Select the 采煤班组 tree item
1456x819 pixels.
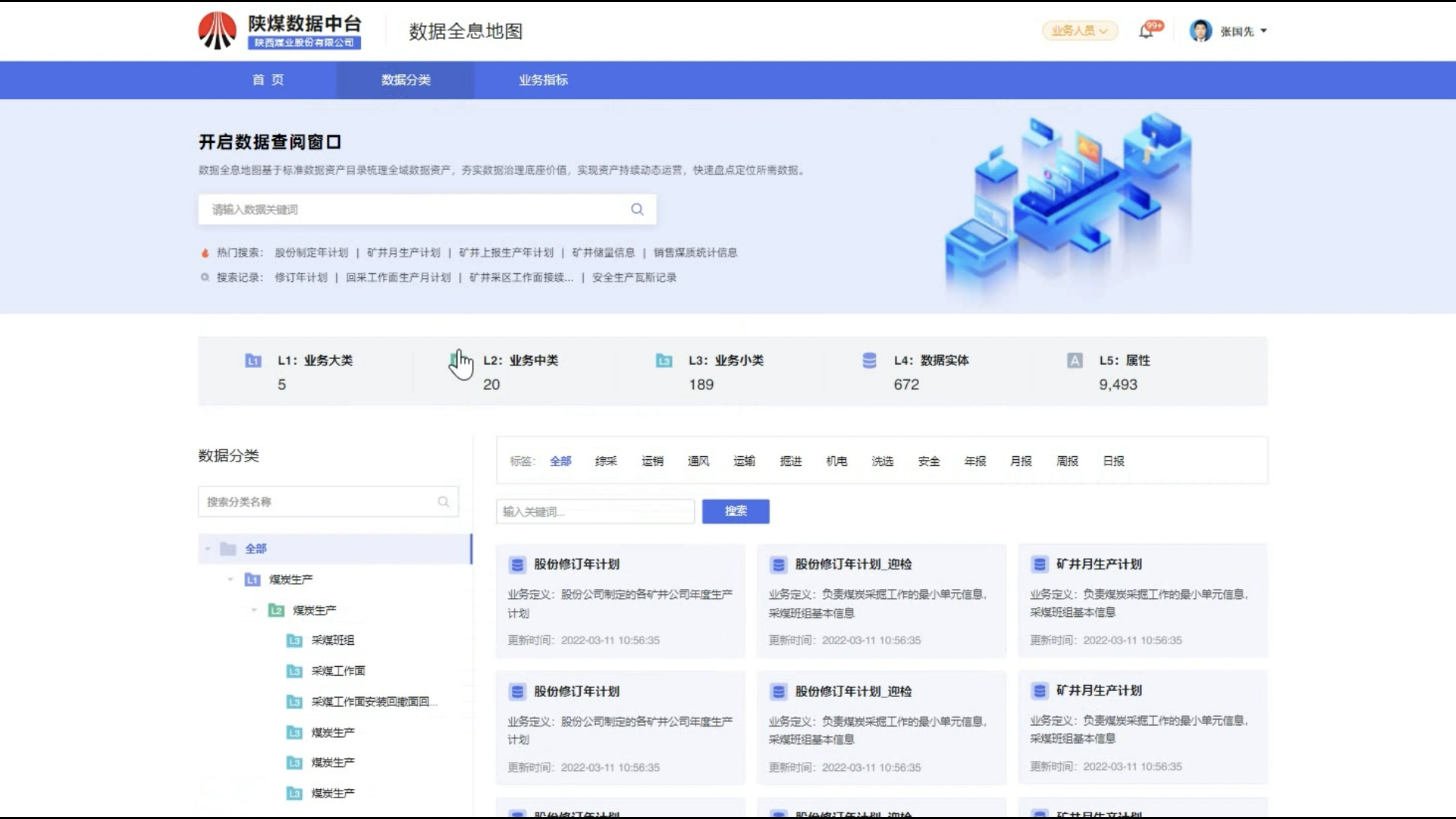tap(333, 641)
